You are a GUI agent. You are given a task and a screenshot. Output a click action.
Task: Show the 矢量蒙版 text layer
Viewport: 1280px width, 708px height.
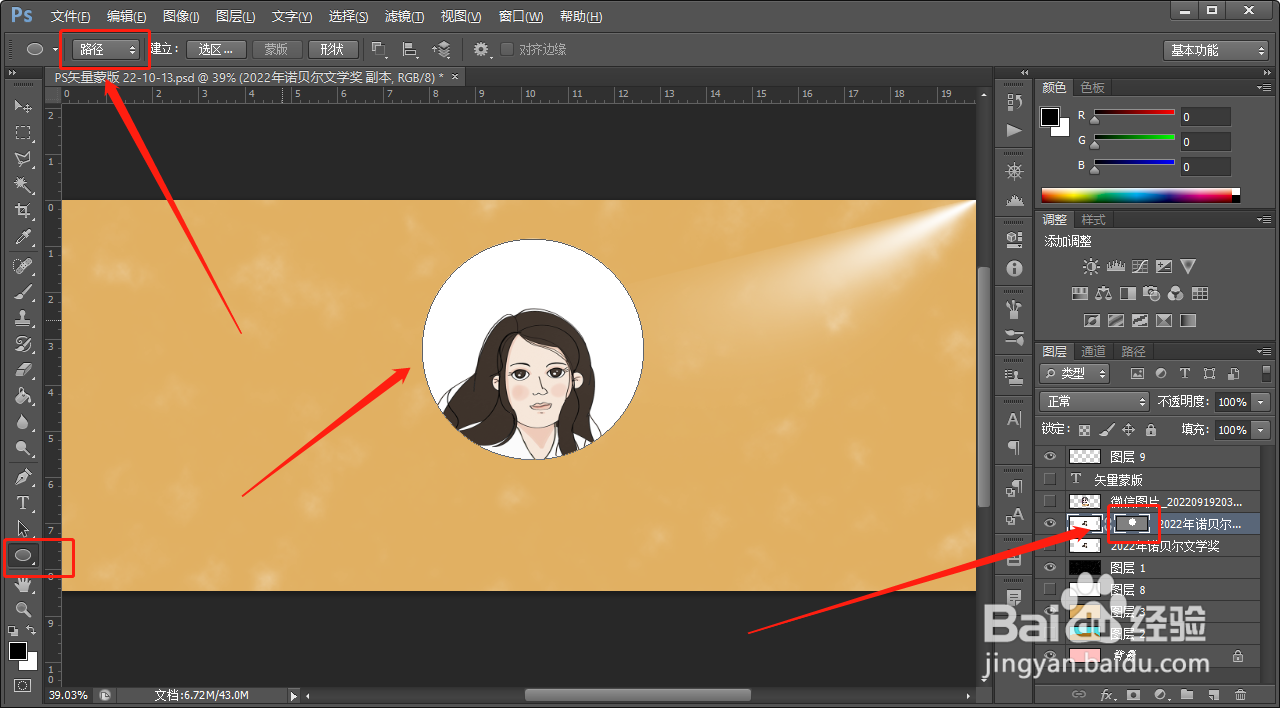pos(1050,479)
